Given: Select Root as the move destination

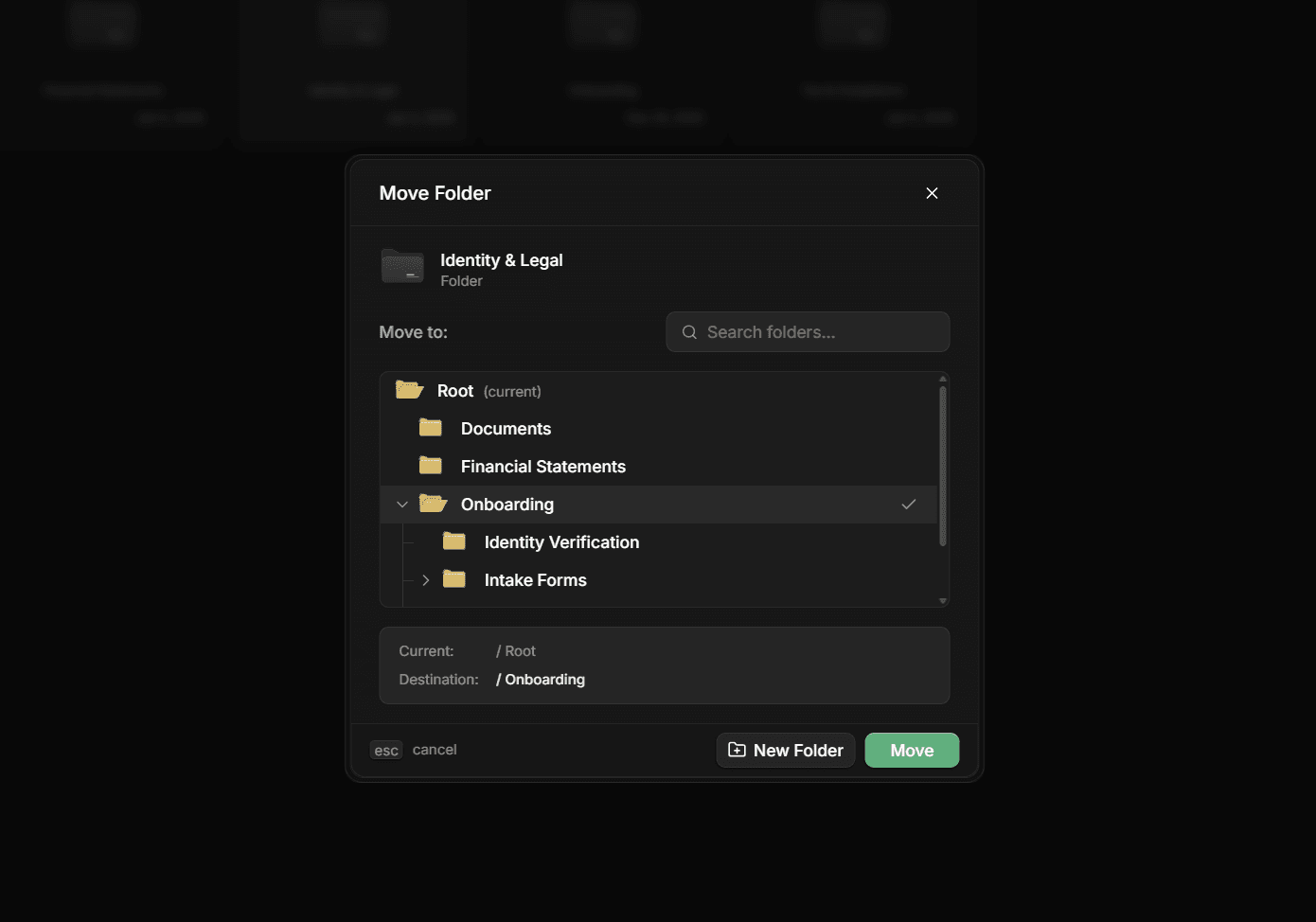Looking at the screenshot, I should pyautogui.click(x=454, y=390).
